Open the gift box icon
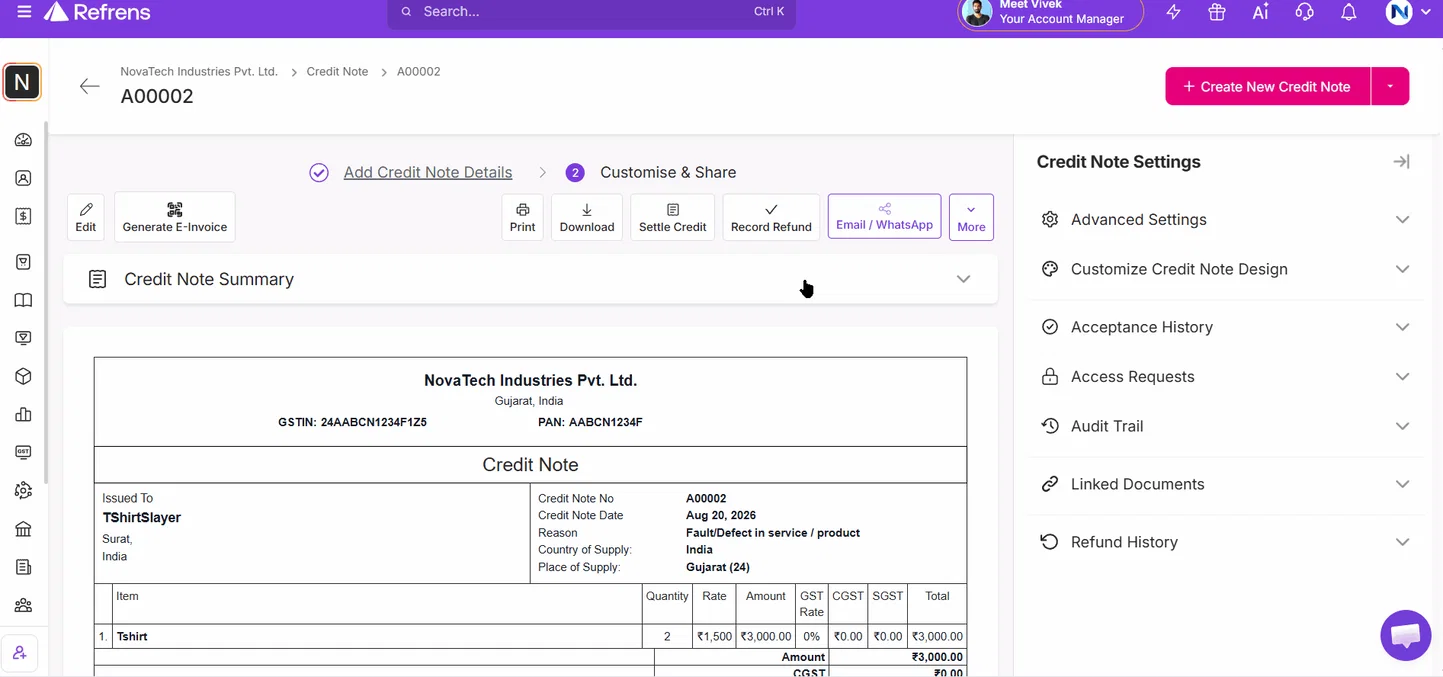This screenshot has height=677, width=1443. (1216, 12)
